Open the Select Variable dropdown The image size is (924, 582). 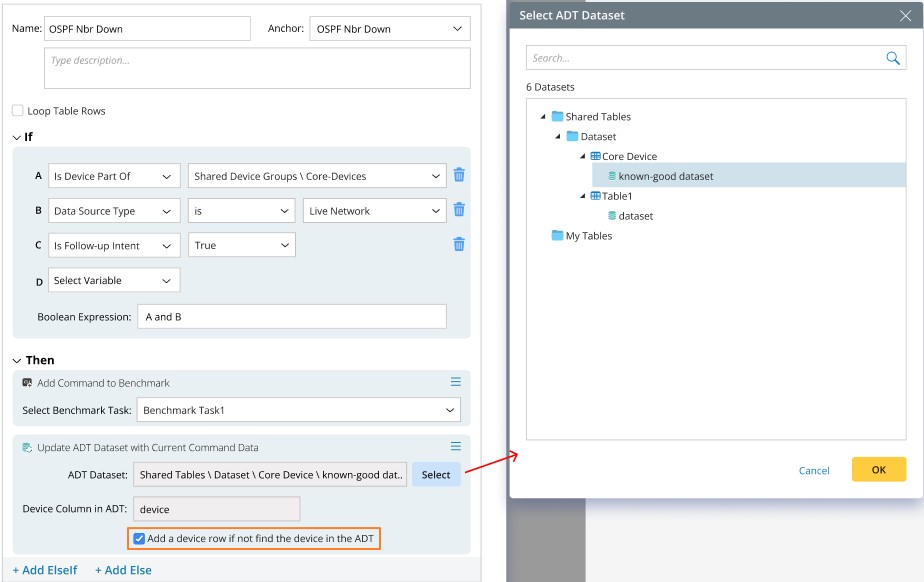114,280
